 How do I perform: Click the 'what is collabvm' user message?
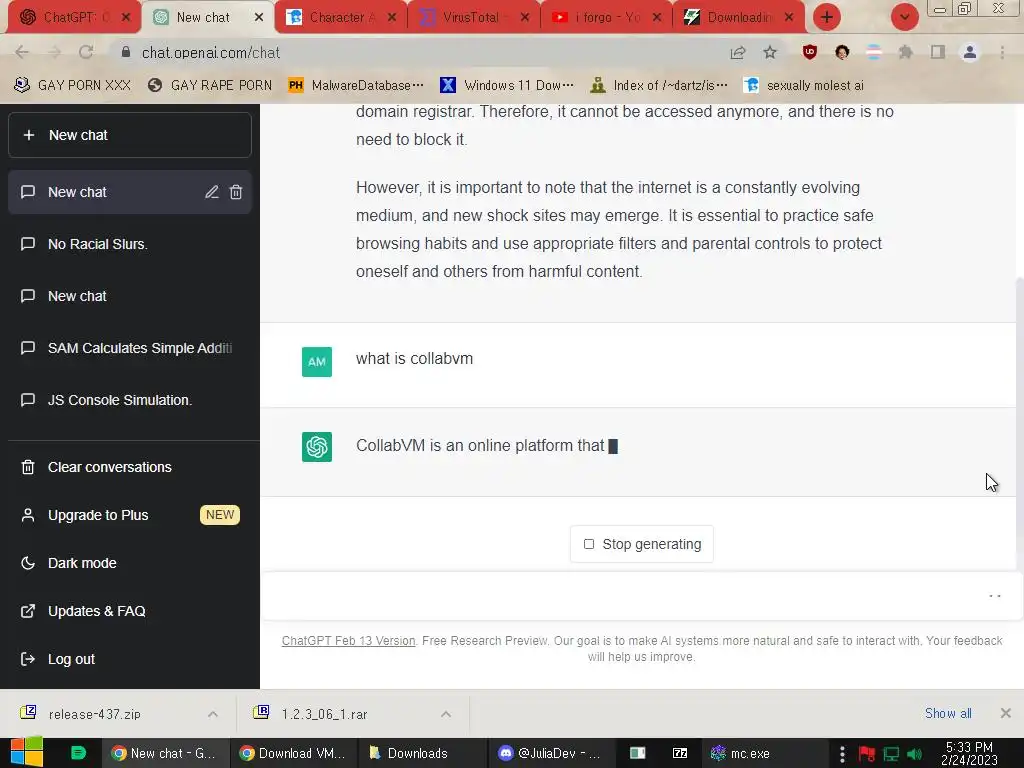pyautogui.click(x=414, y=359)
